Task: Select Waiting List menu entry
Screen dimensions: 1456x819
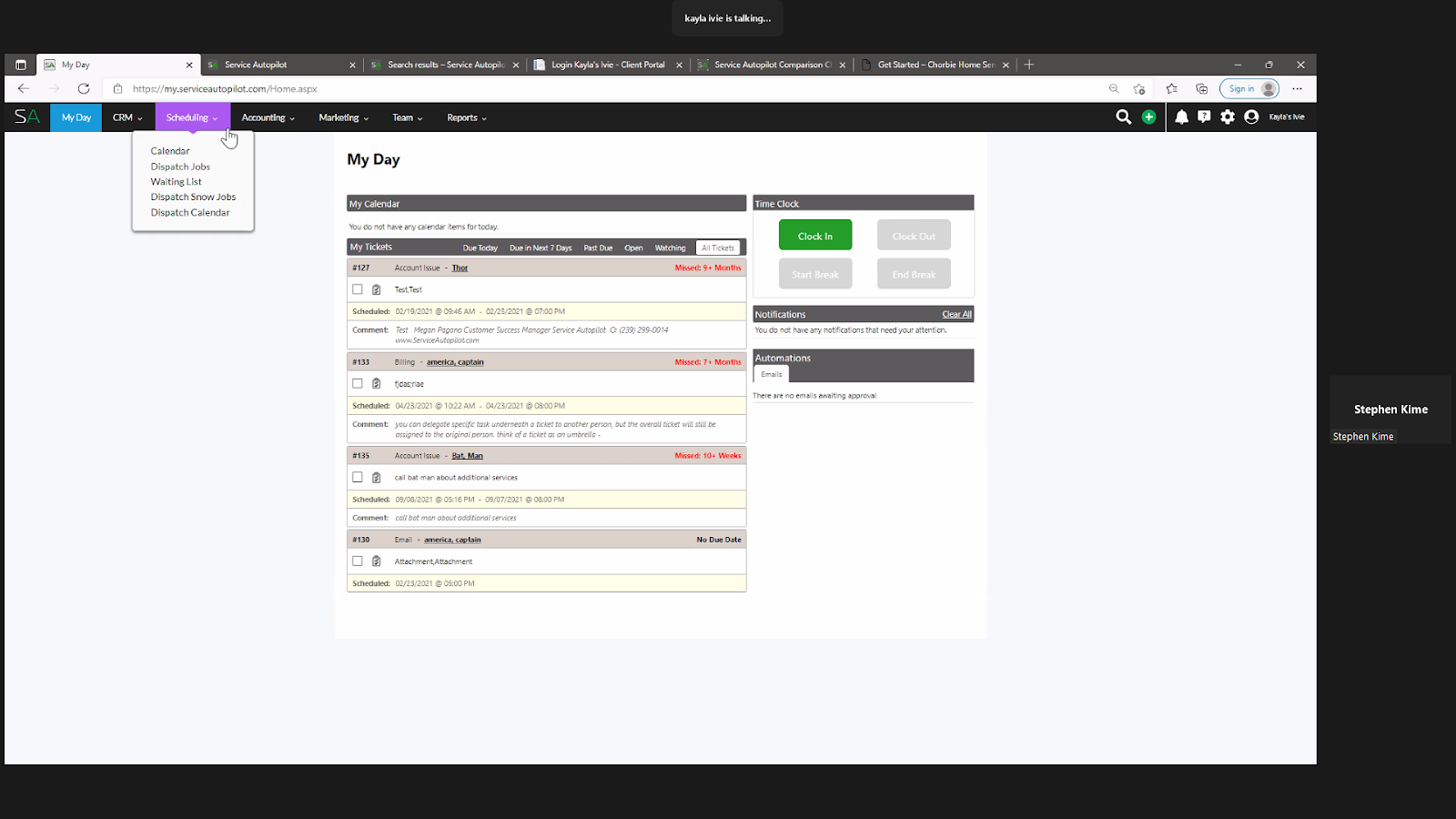Action: 177,182
